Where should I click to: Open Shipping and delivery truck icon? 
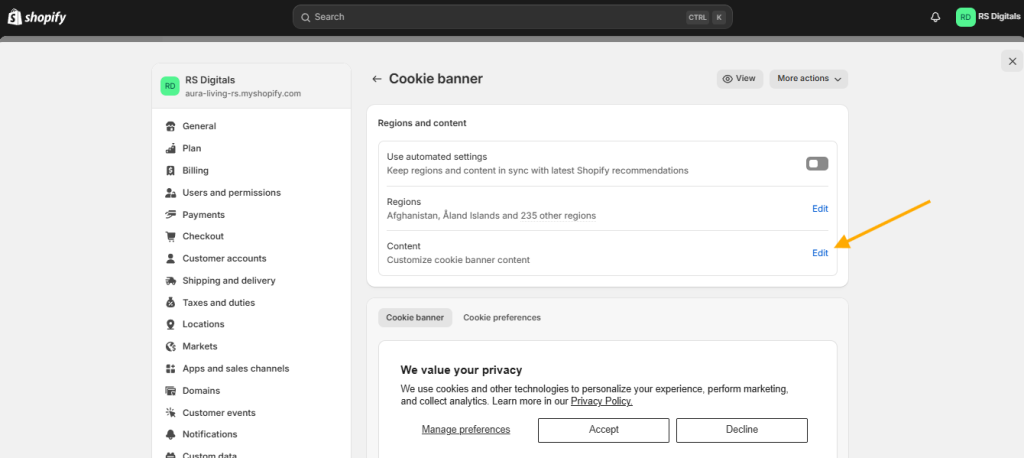point(170,281)
